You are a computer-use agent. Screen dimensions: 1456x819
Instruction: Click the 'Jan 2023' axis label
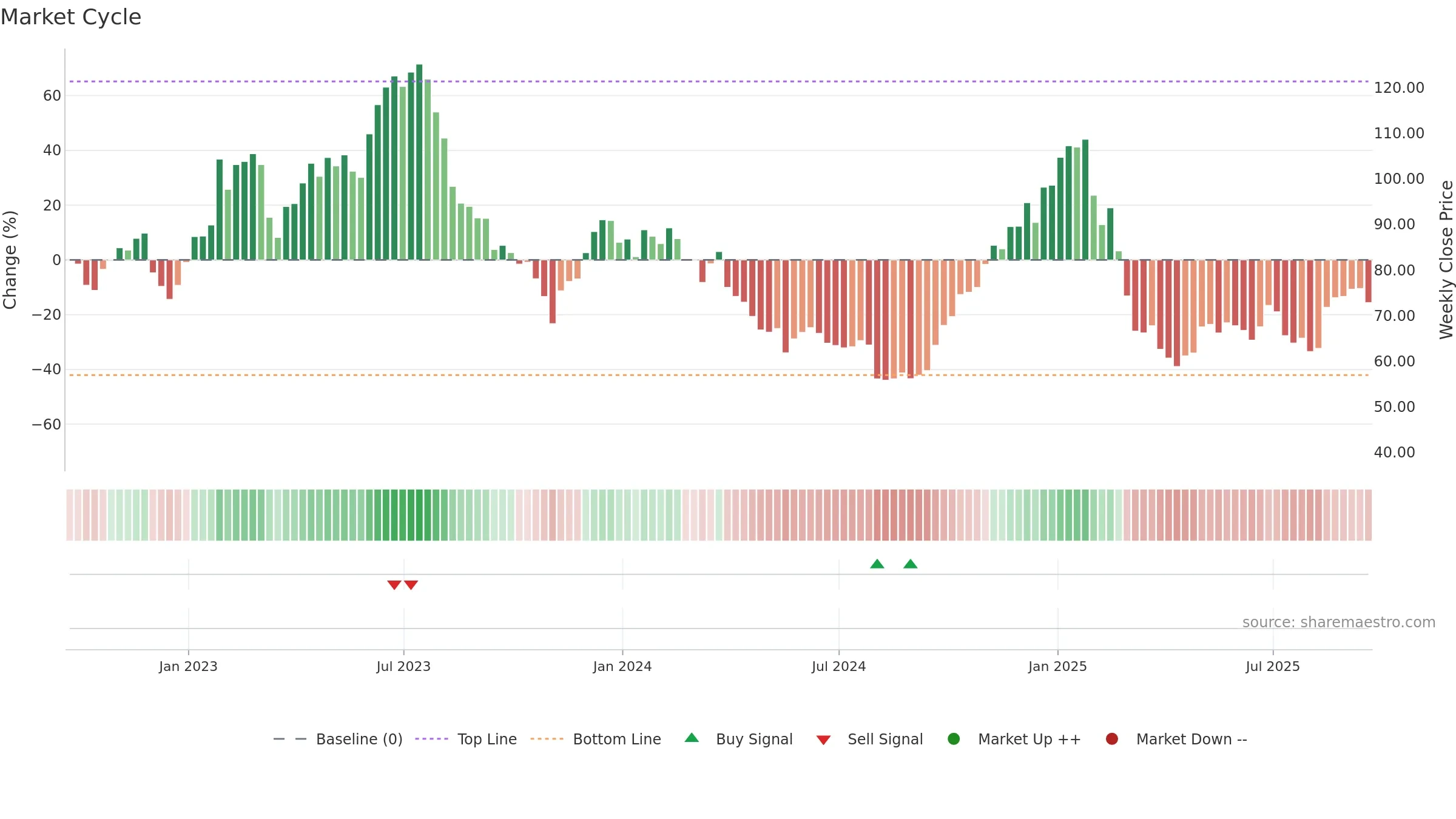188,666
